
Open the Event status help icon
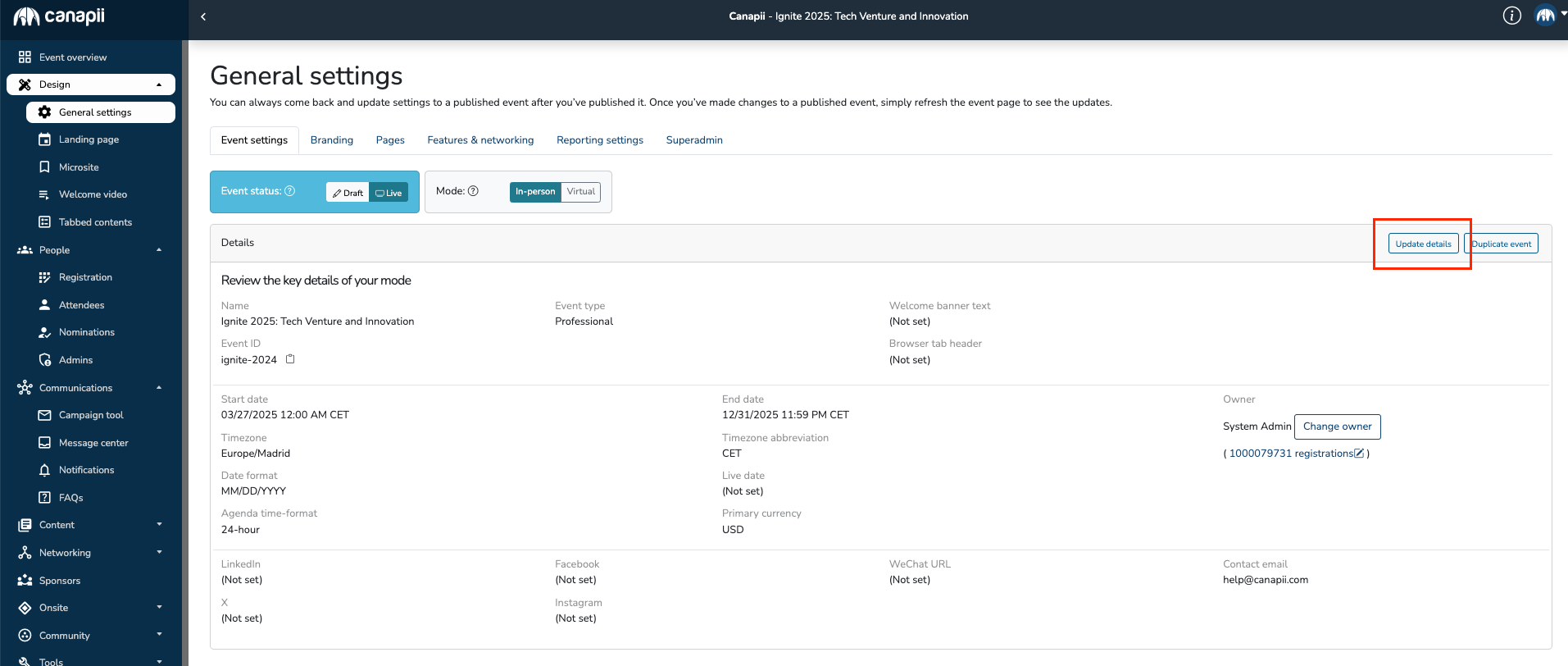coord(289,191)
